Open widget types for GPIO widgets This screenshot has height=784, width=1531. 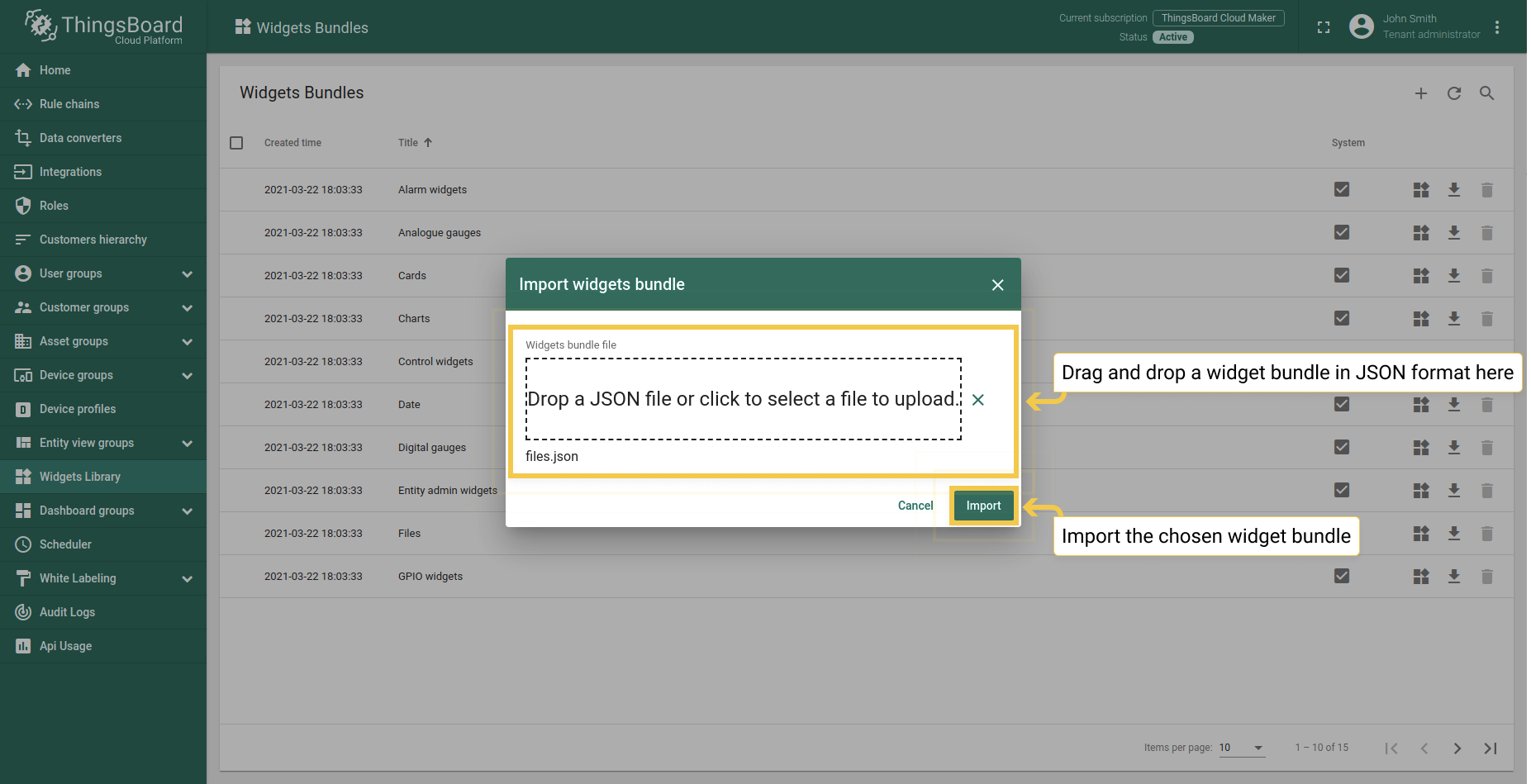tap(1421, 577)
